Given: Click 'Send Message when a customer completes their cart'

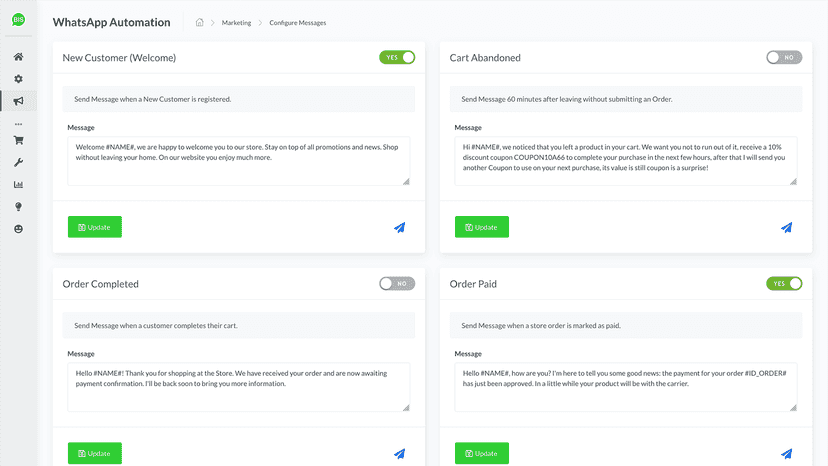Looking at the screenshot, I should coord(156,325).
